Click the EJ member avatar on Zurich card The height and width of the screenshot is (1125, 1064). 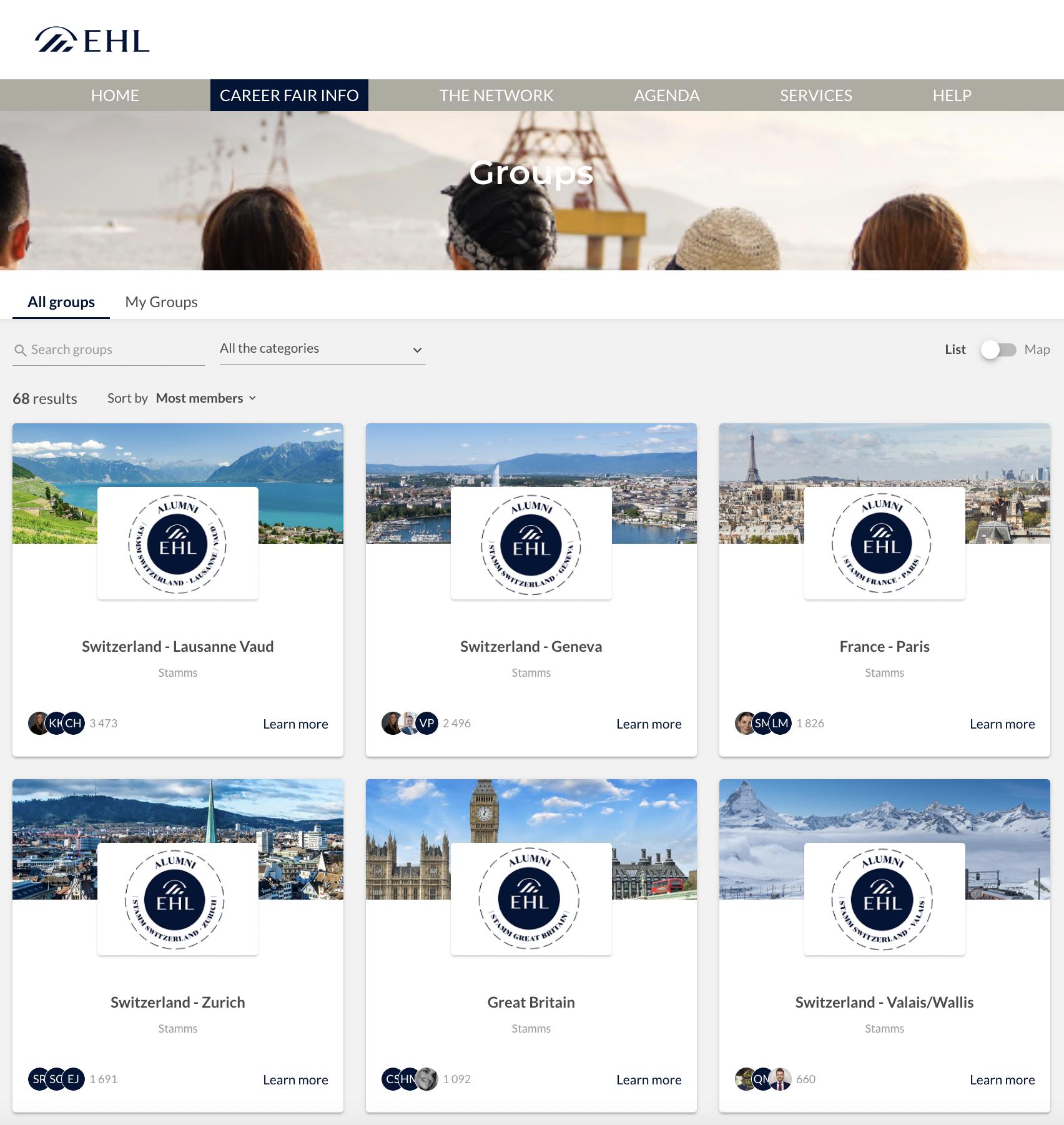pos(74,1079)
